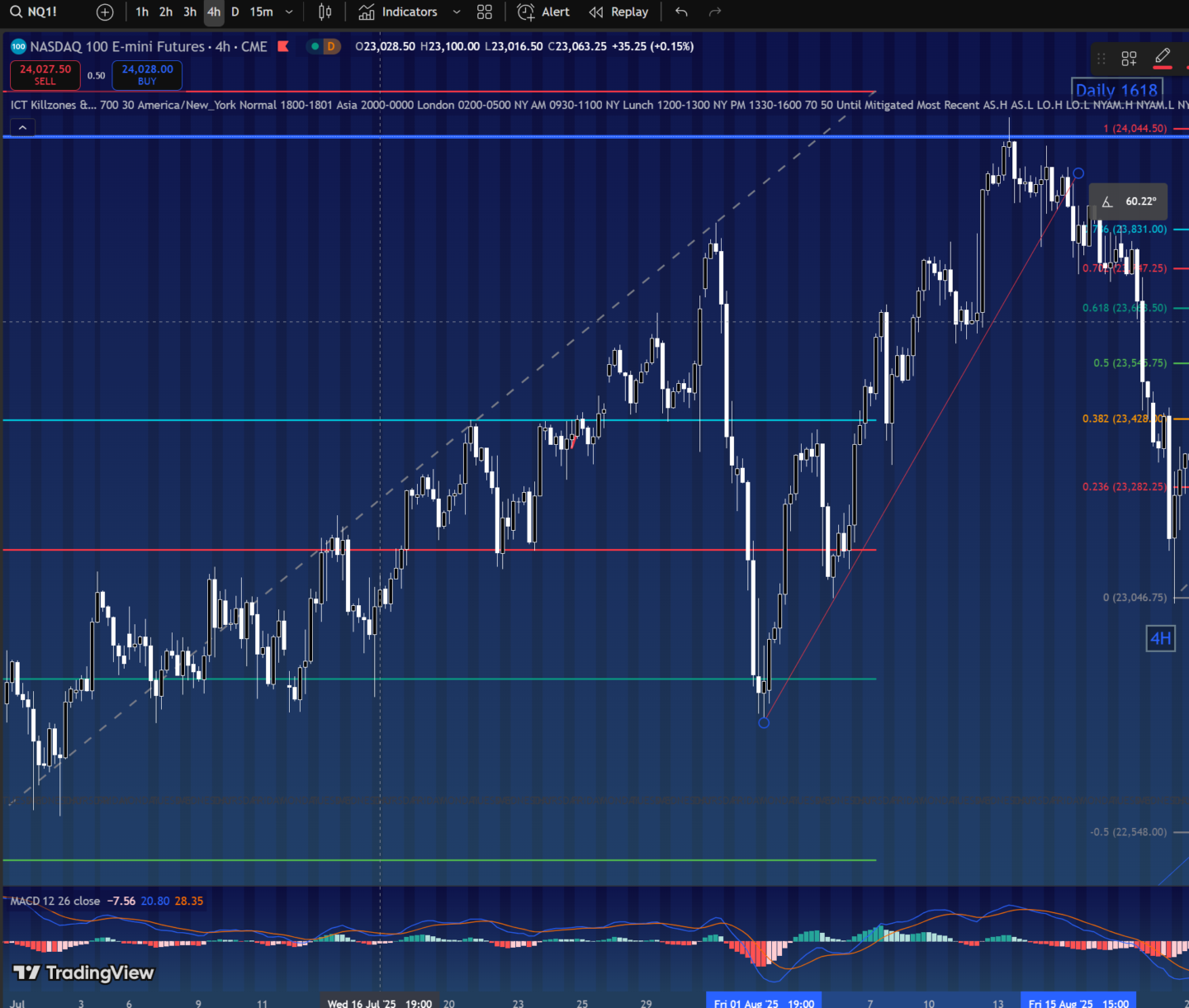Click the TradingView logo
Screen dimensions: 1189x1008
click(x=84, y=973)
